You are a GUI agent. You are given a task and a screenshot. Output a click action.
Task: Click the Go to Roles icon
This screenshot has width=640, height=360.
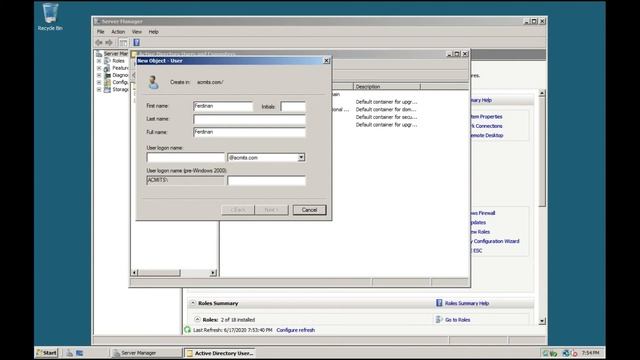tap(439, 320)
